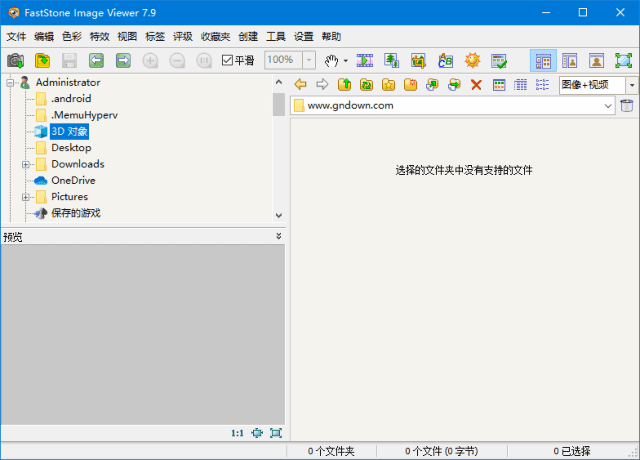The image size is (640, 460).
Task: Open the 特效 effects menu
Action: tap(99, 36)
